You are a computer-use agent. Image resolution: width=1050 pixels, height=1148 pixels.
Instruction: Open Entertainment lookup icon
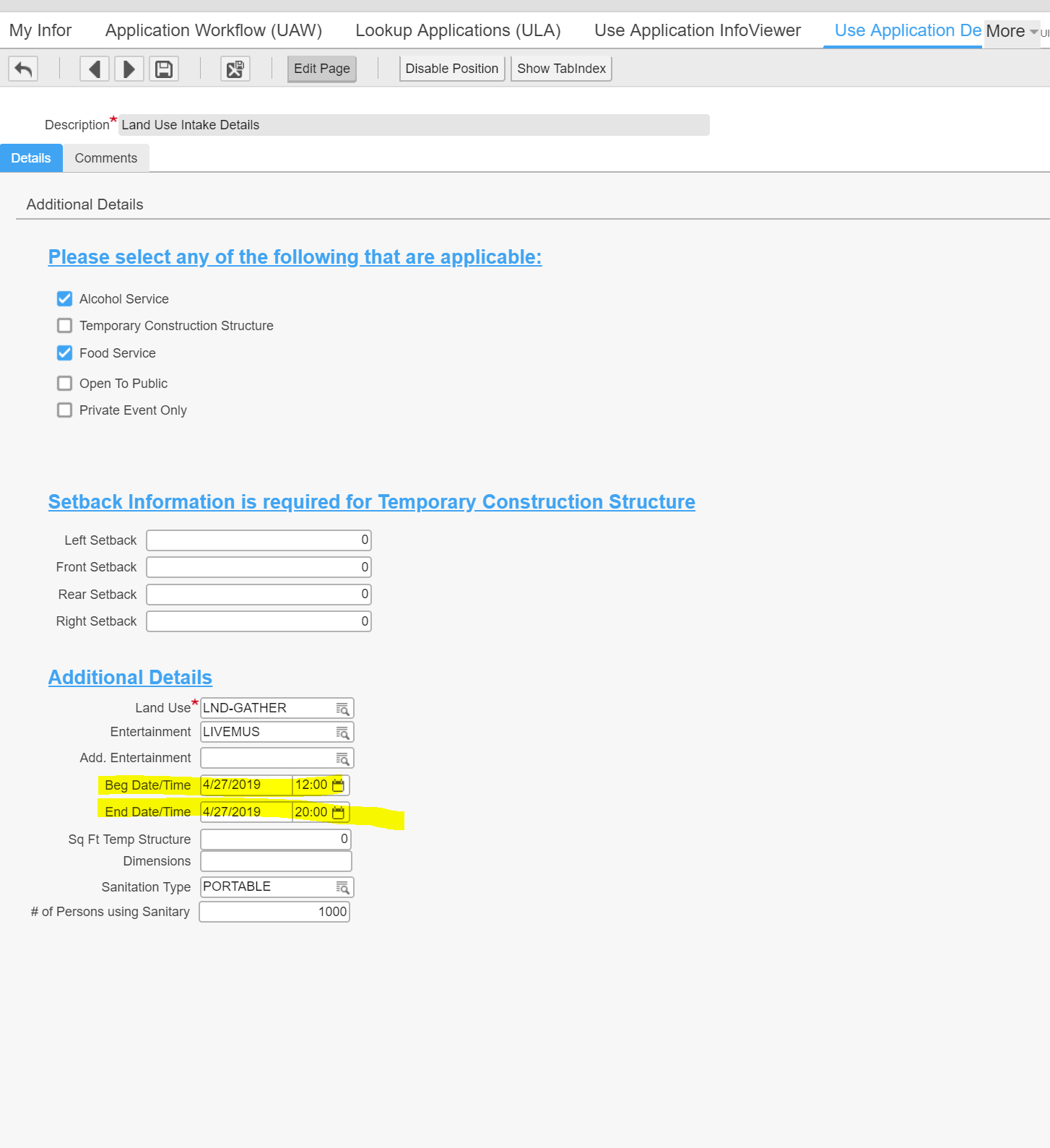click(x=343, y=733)
